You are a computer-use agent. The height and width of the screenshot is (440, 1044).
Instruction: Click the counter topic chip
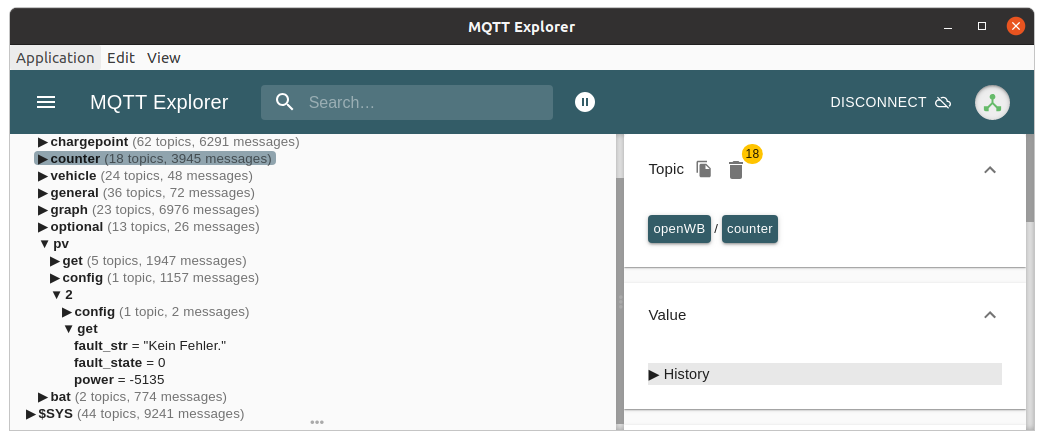[x=750, y=229]
